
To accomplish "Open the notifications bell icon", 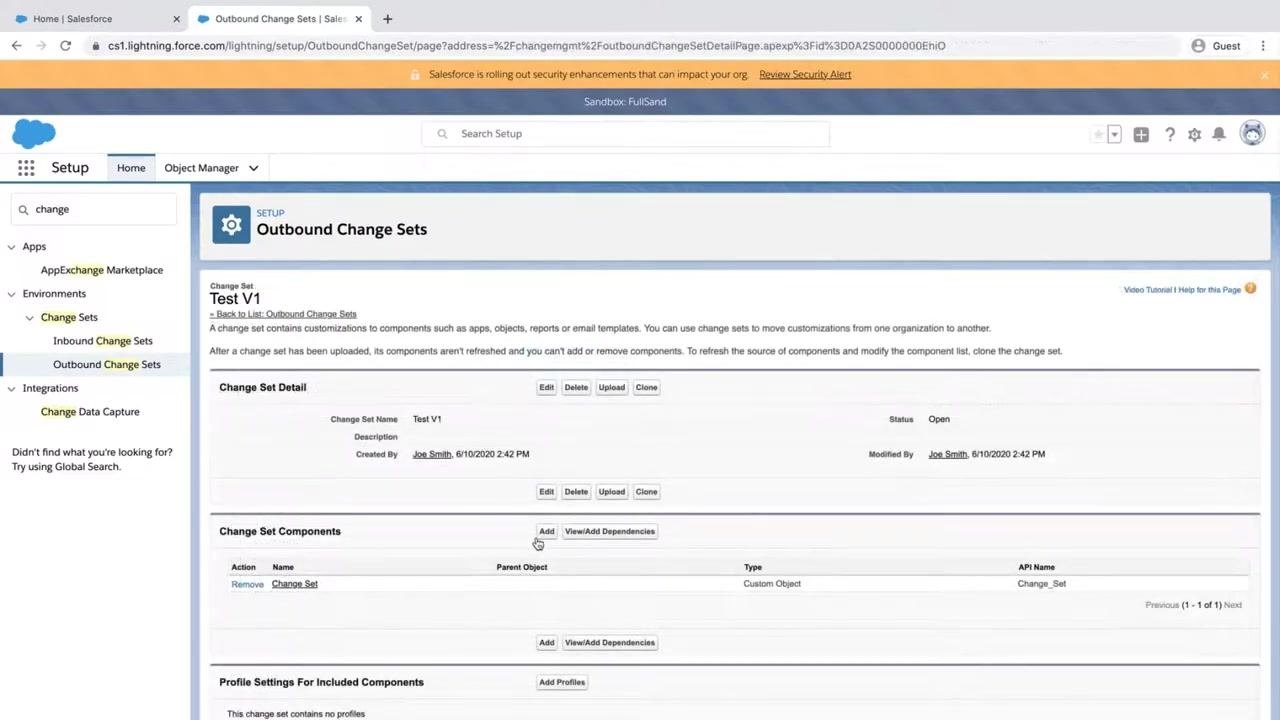I will coord(1219,134).
